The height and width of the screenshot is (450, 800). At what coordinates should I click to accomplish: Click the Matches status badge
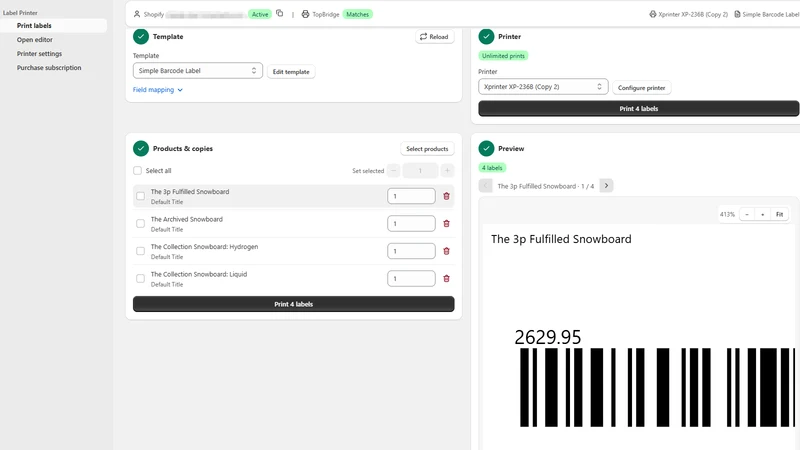(x=358, y=14)
